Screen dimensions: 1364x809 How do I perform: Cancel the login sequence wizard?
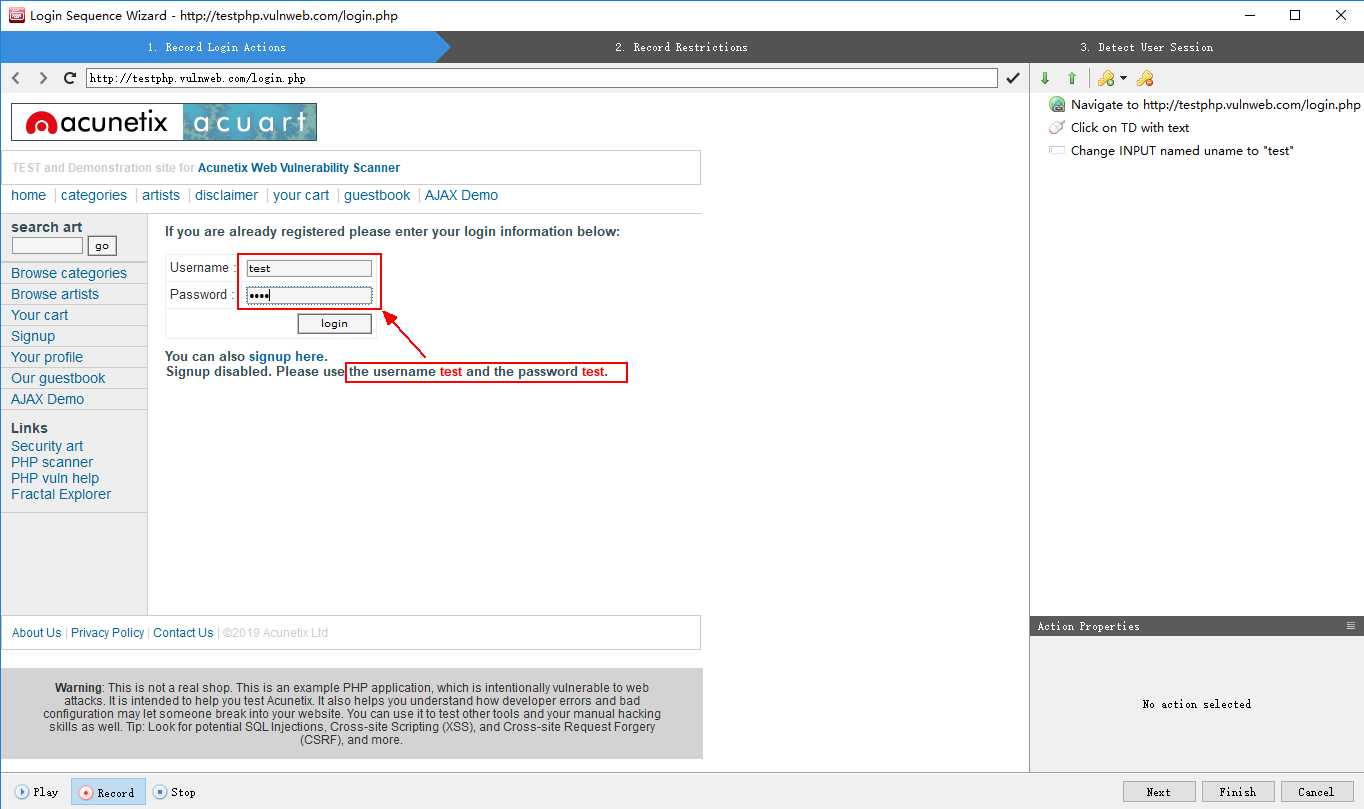1317,791
